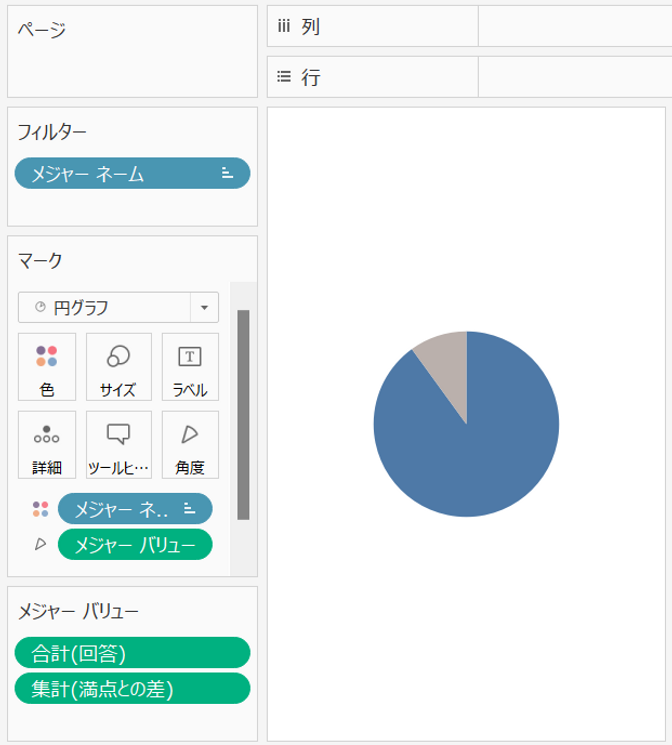Viewport: 672px width, 745px height.
Task: Open the ラベル (Label) mark card
Action: click(x=190, y=367)
